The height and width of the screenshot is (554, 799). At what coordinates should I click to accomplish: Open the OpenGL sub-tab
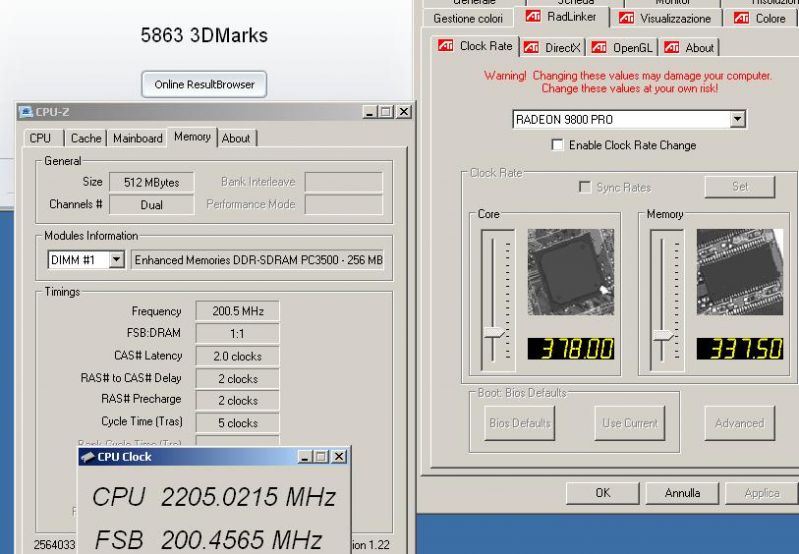(x=622, y=48)
